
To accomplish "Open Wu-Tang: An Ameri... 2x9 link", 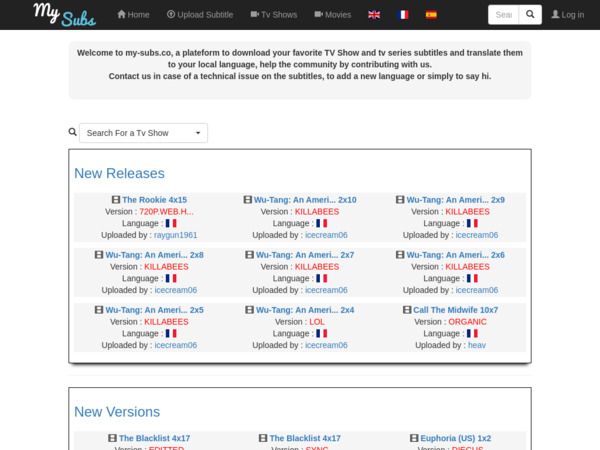I will [455, 200].
